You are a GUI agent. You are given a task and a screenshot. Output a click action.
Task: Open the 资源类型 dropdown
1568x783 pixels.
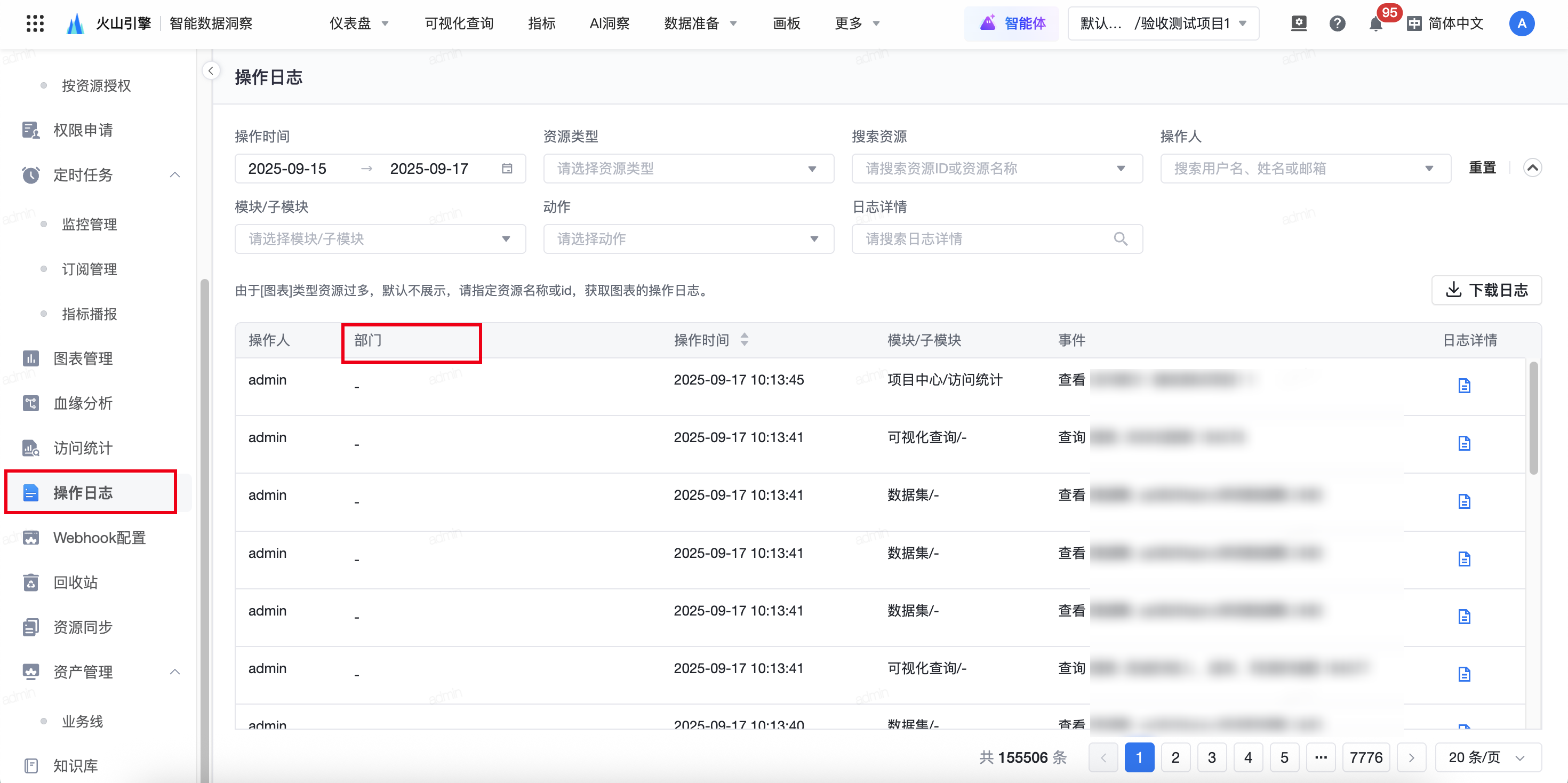pos(688,169)
